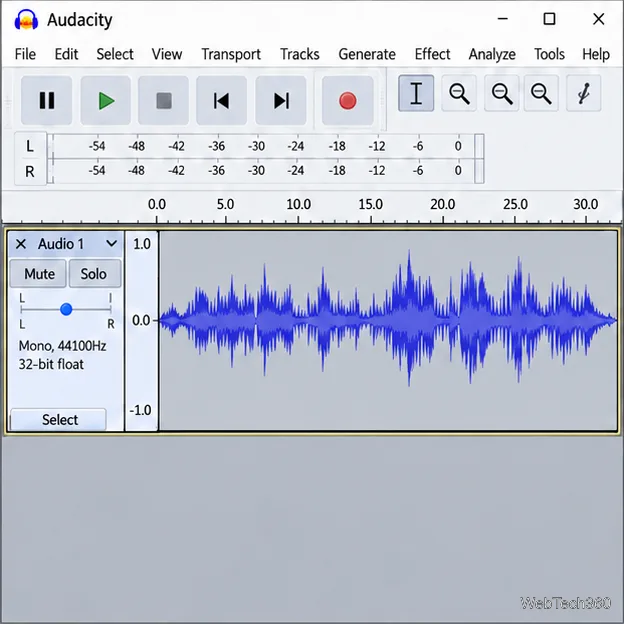The width and height of the screenshot is (624, 624).
Task: Pause playback with the Pause button
Action: [47, 100]
